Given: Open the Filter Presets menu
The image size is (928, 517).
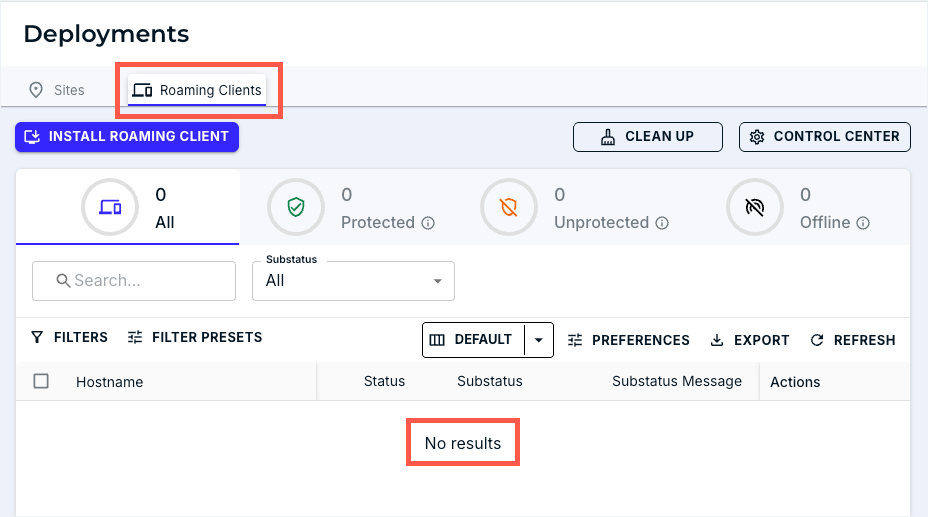Looking at the screenshot, I should [195, 338].
